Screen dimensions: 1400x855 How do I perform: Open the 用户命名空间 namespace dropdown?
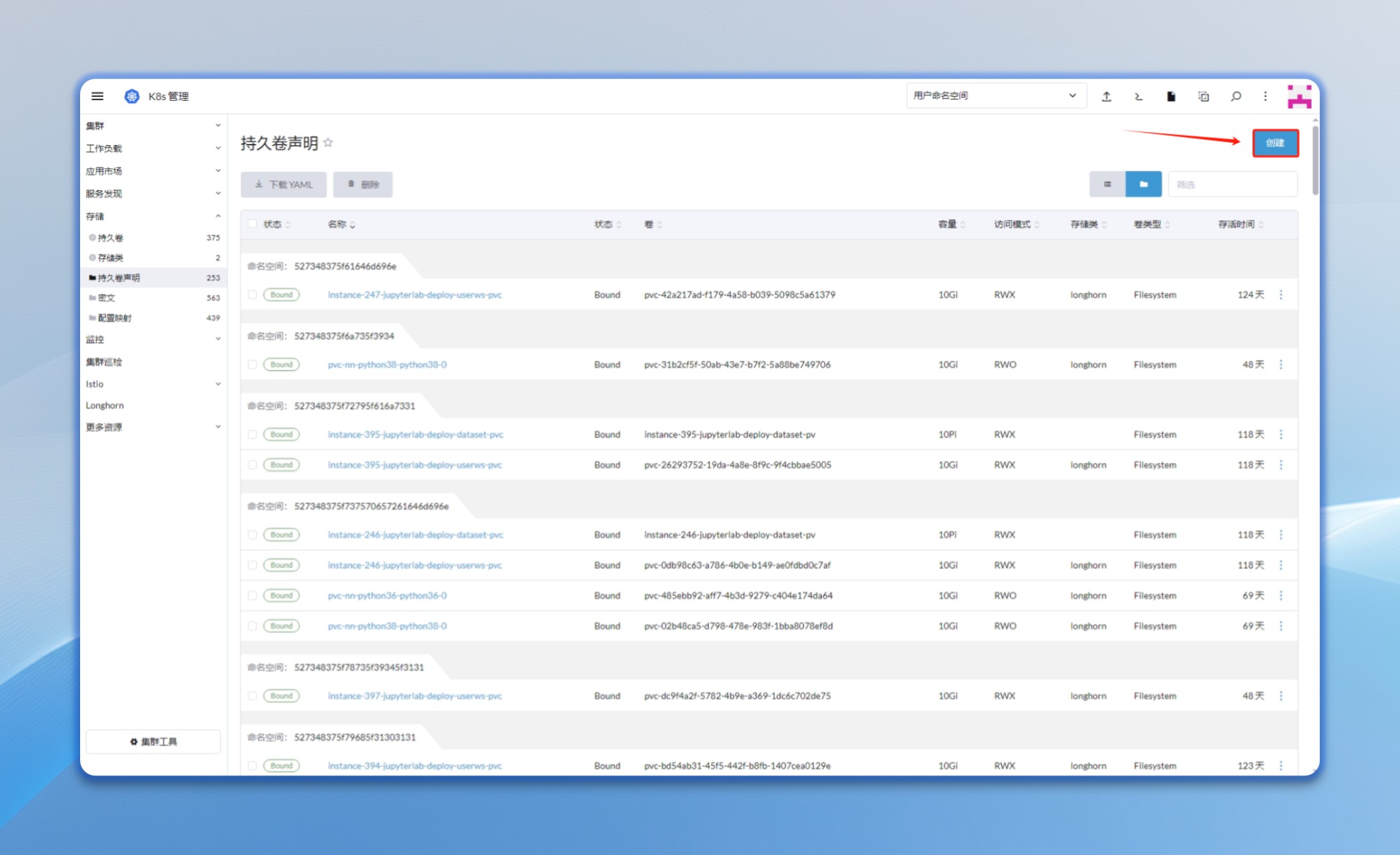tap(995, 96)
